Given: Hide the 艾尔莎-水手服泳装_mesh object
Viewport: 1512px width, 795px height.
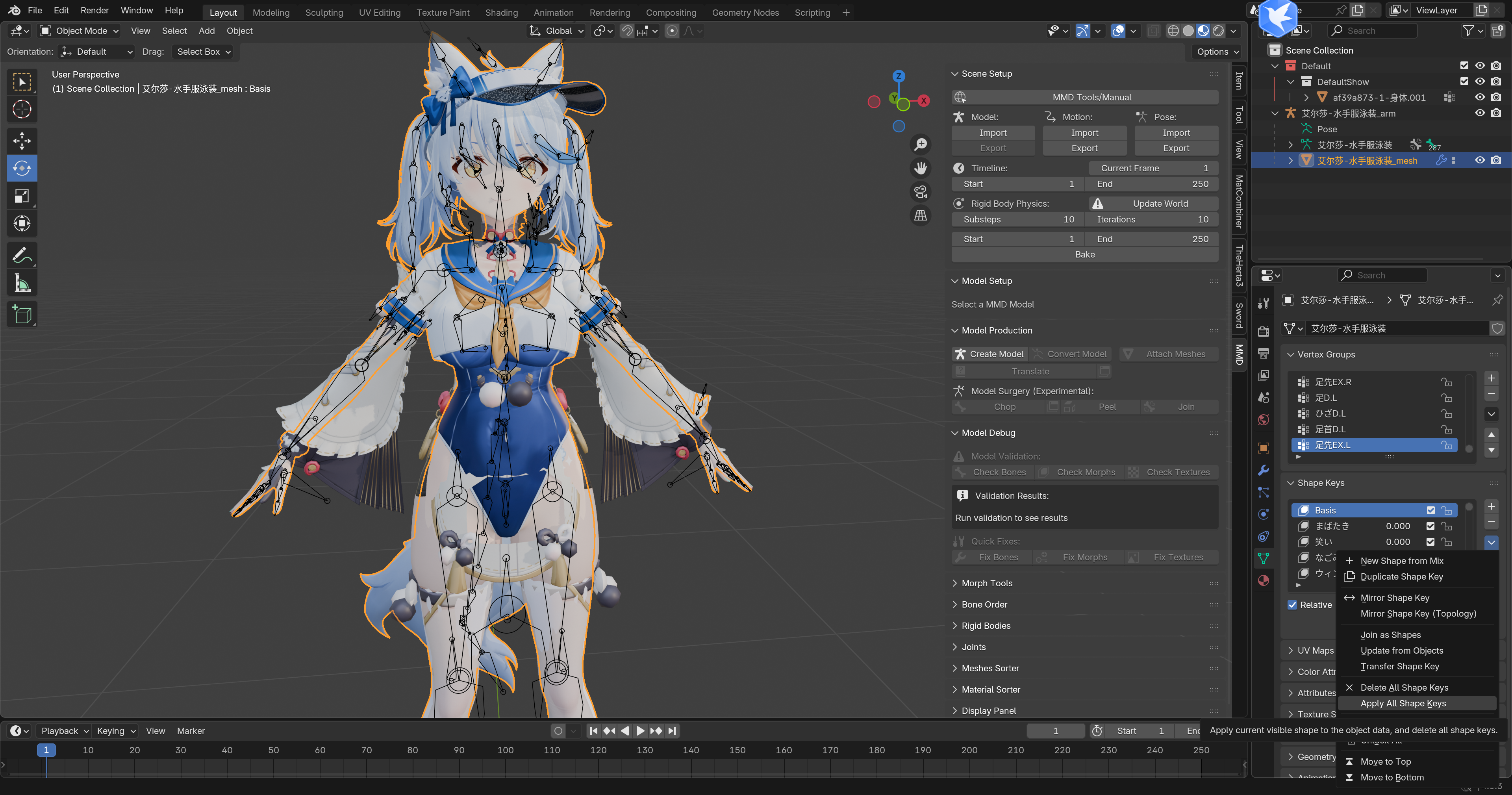Looking at the screenshot, I should point(1480,160).
